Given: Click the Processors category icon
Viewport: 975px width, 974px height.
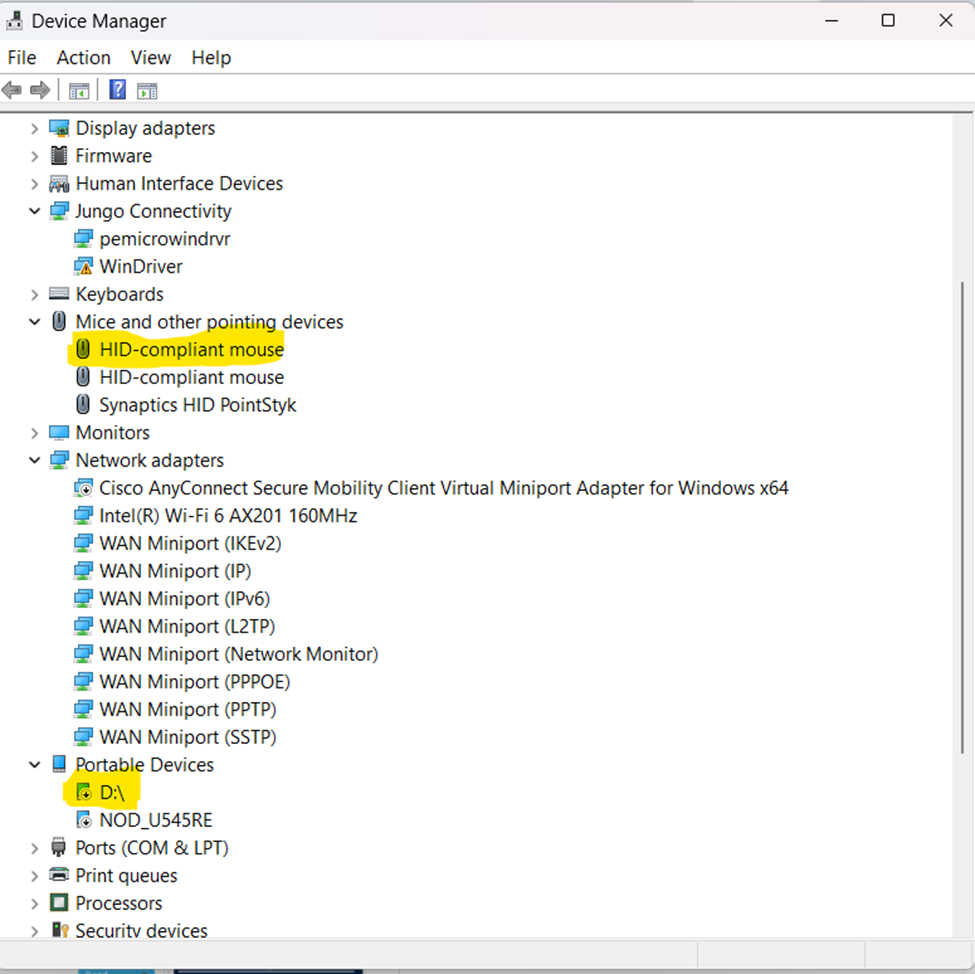Looking at the screenshot, I should (59, 903).
